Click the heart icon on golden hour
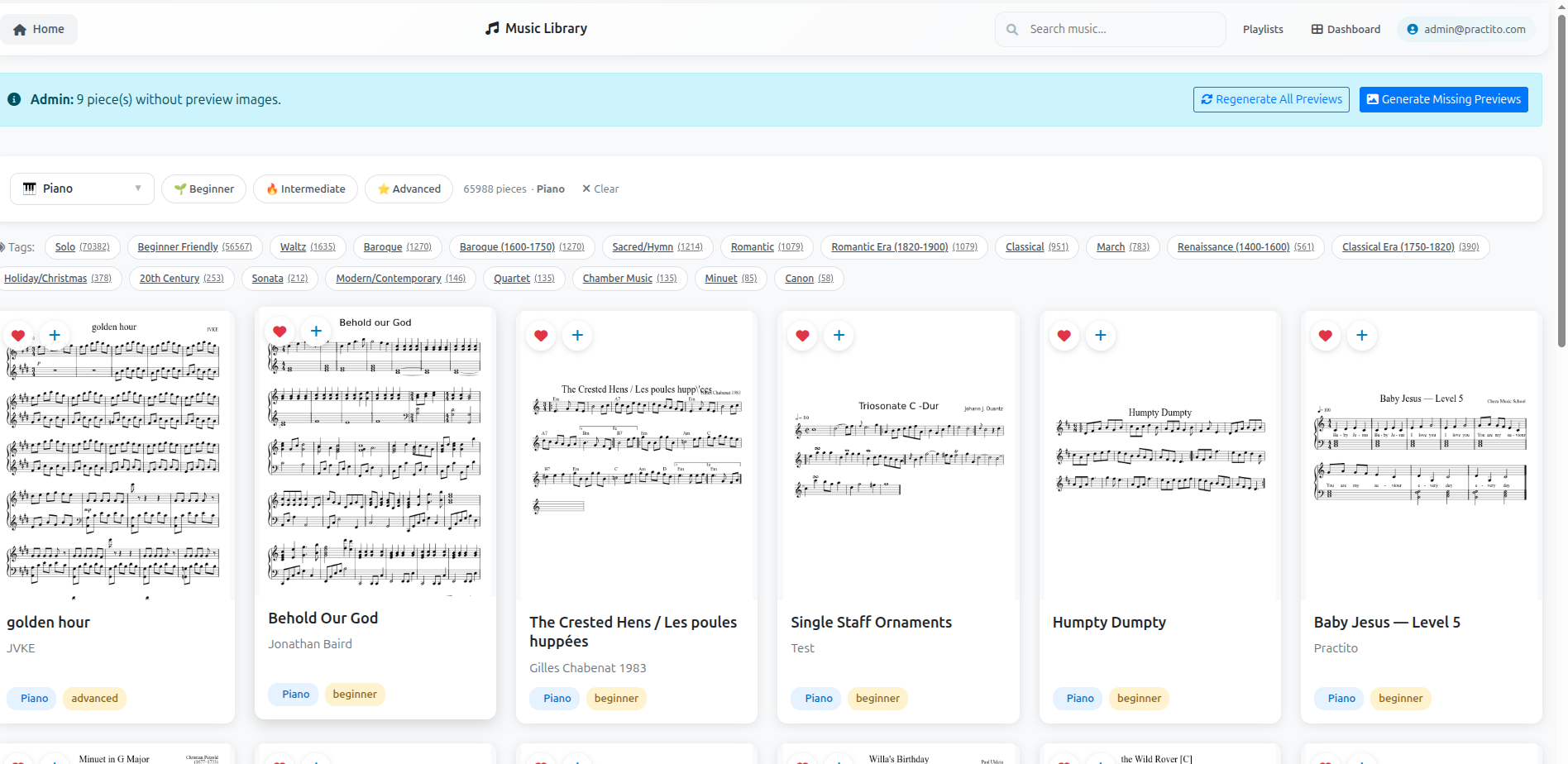1568x764 pixels. 17,335
